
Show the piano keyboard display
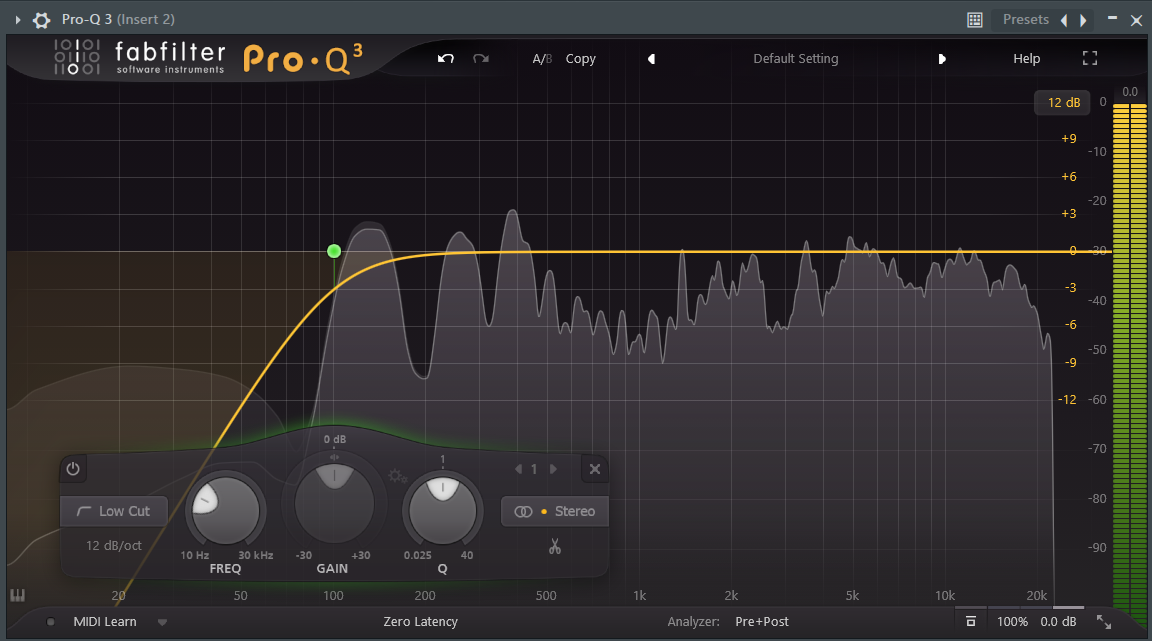point(18,595)
